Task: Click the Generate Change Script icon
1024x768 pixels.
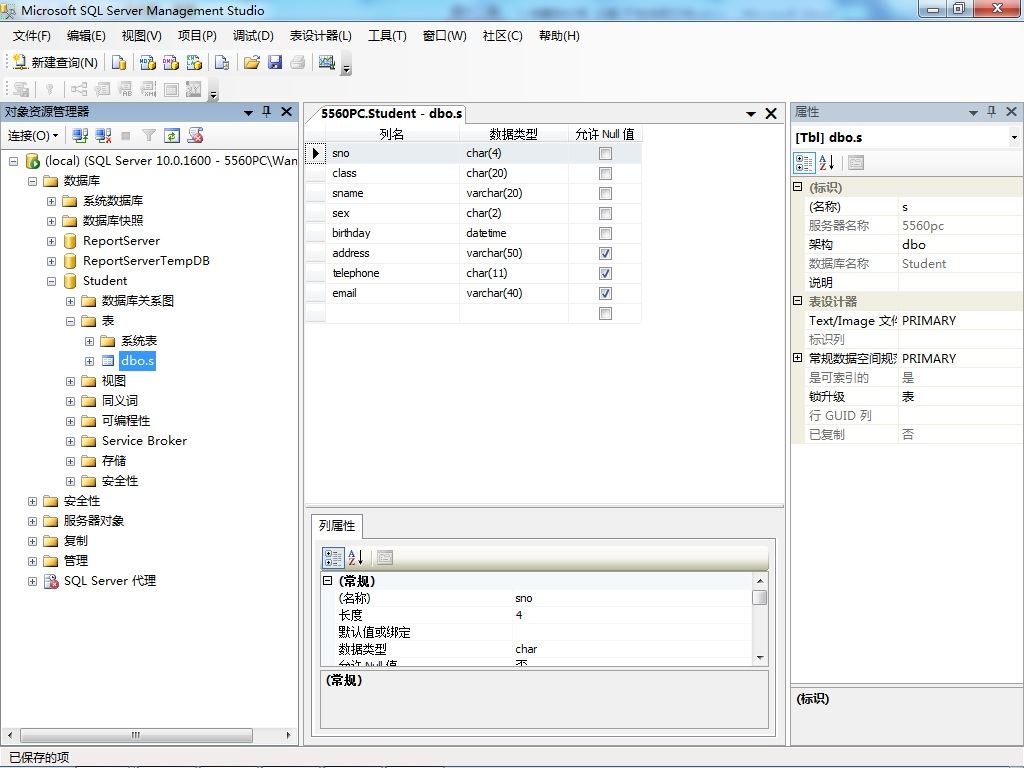Action: click(x=21, y=89)
